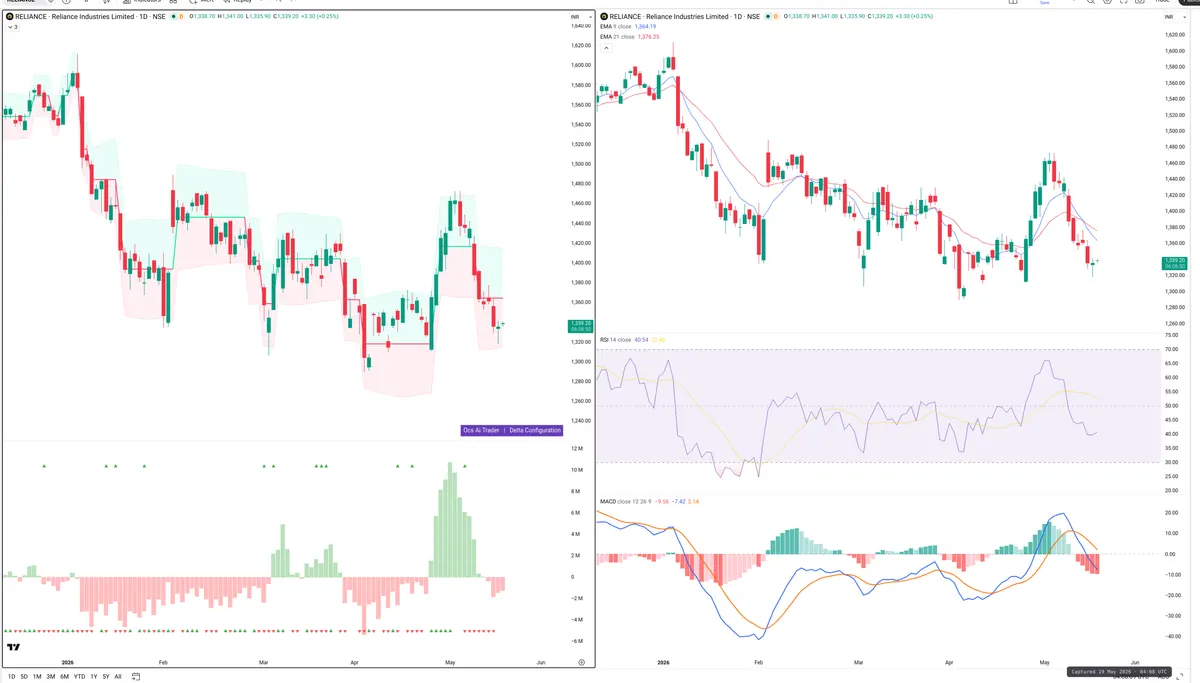
Task: Click Reliance symbol logo in right chart
Action: point(604,17)
